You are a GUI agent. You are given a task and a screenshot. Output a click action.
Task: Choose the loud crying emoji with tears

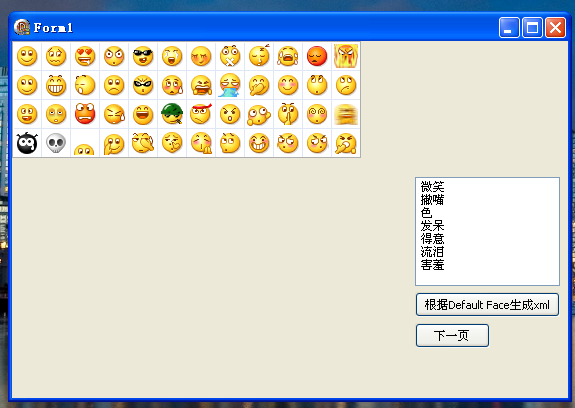(288, 56)
